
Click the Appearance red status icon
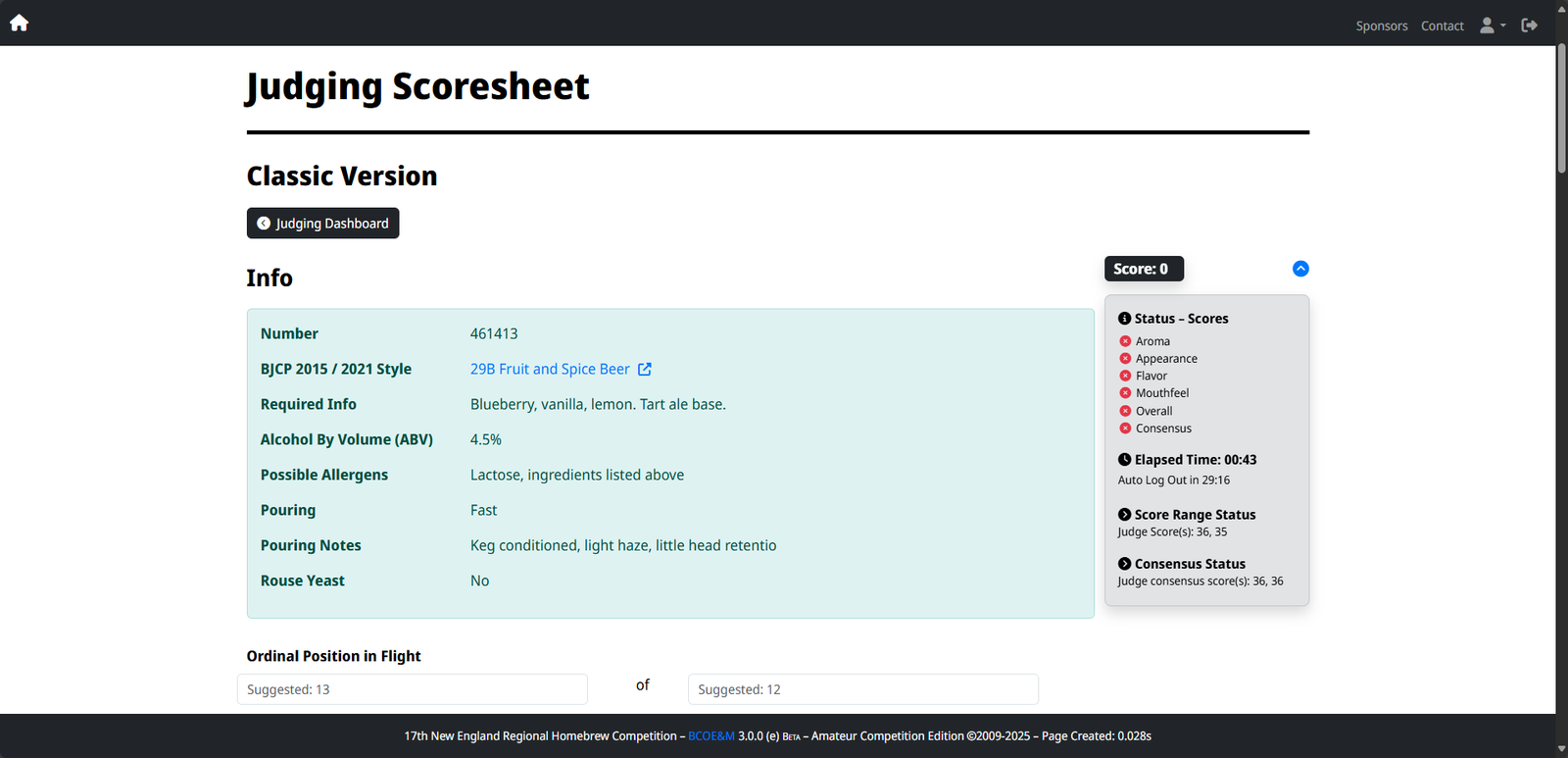pyautogui.click(x=1125, y=358)
